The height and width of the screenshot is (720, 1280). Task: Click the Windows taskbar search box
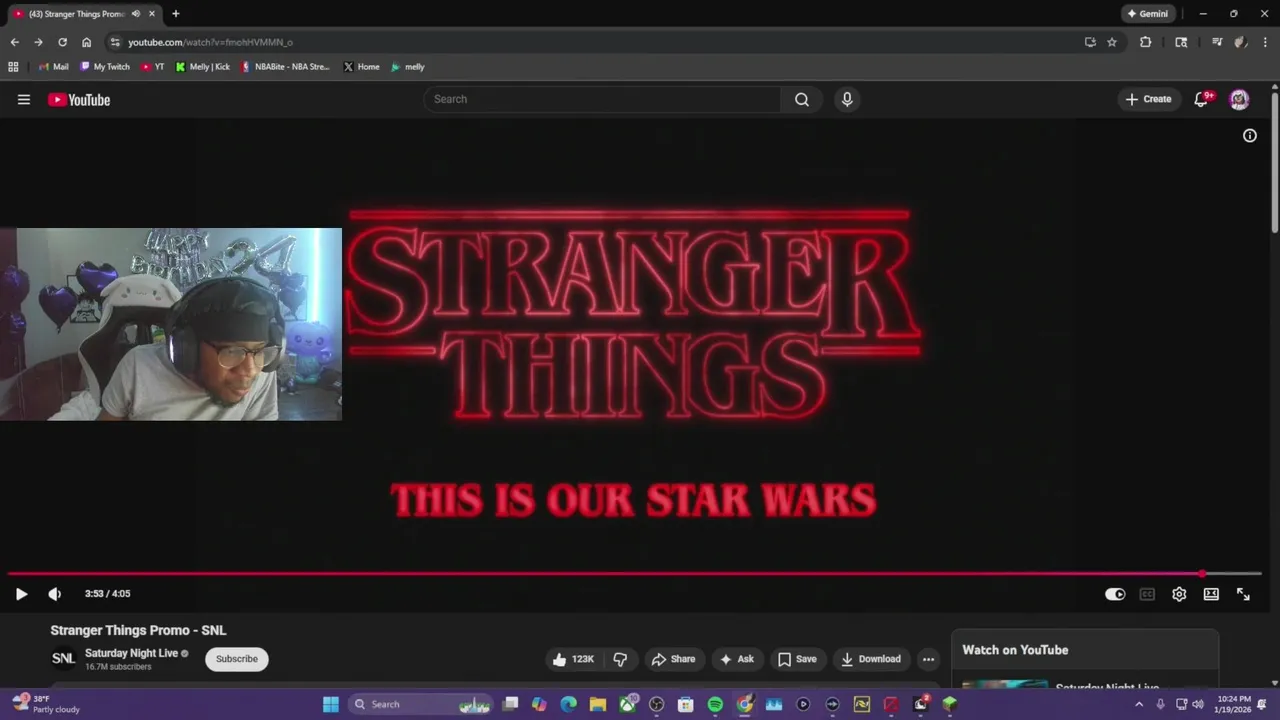click(x=422, y=704)
